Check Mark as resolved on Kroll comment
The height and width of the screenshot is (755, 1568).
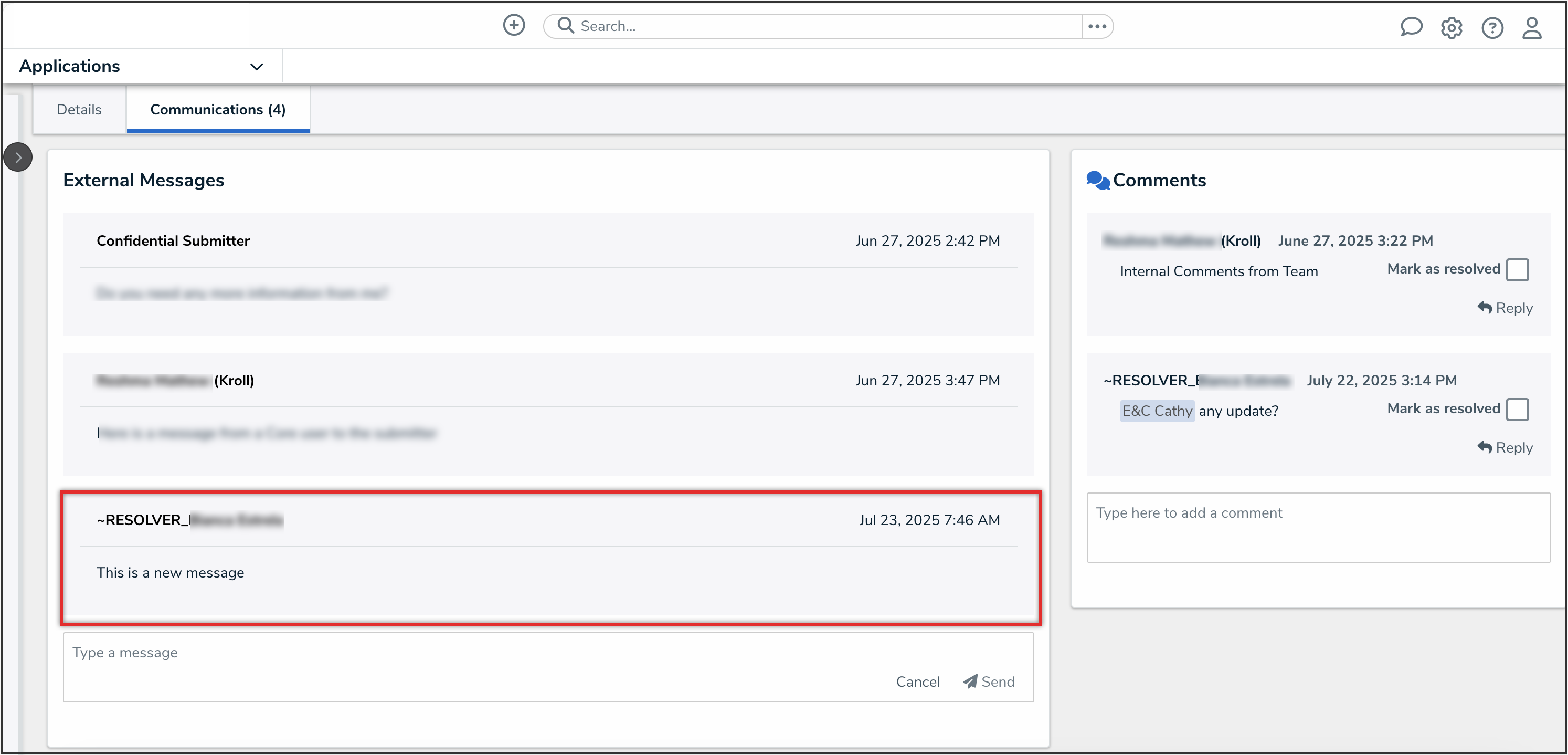pos(1517,269)
